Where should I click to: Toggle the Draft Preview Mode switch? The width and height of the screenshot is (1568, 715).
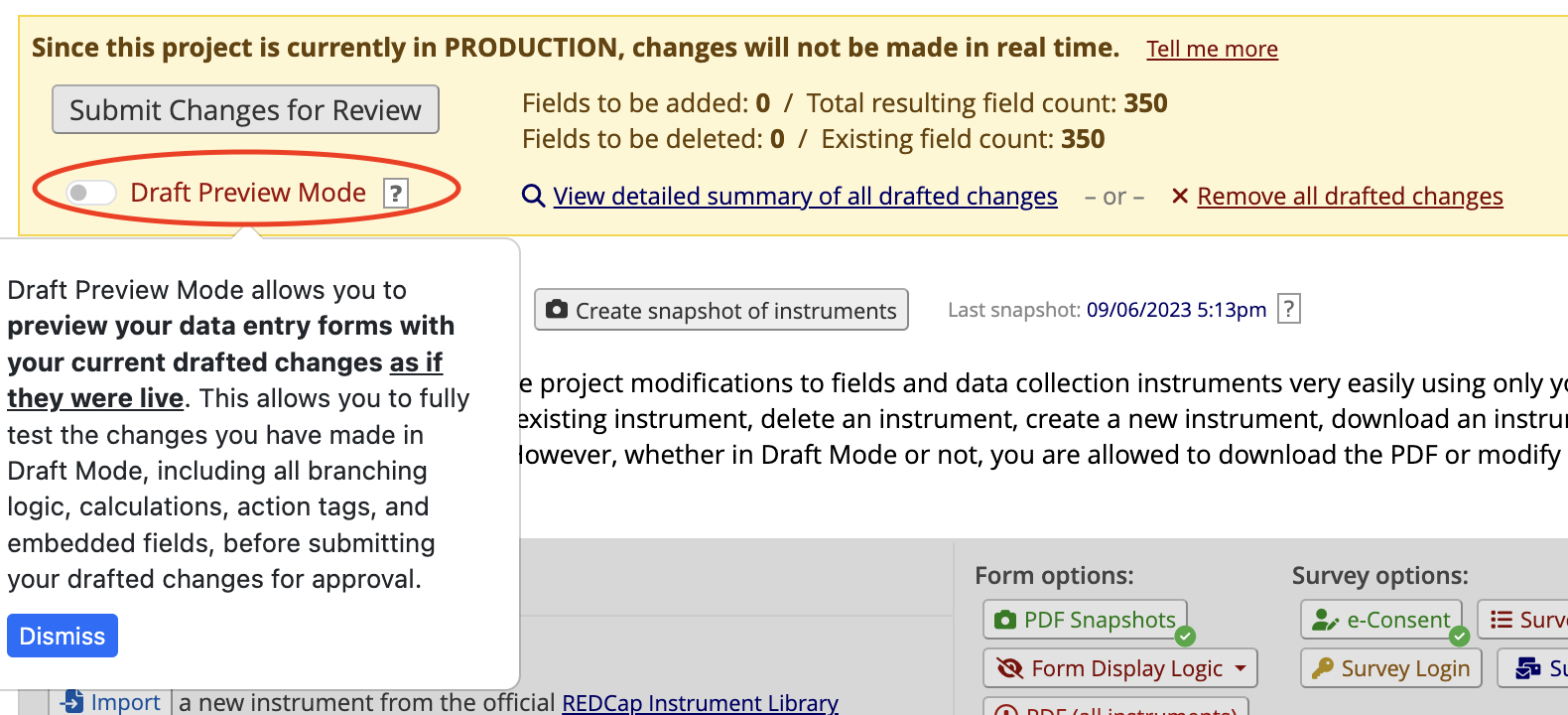pos(91,193)
